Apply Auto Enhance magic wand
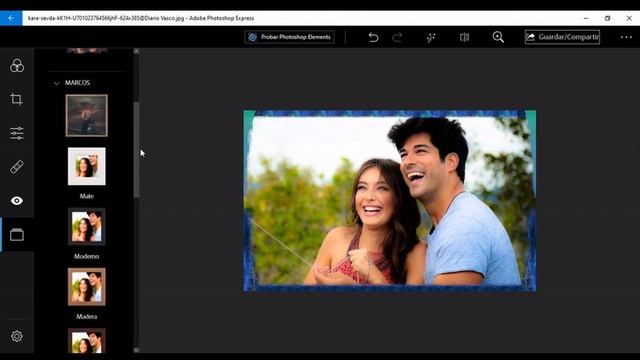 [x=431, y=37]
